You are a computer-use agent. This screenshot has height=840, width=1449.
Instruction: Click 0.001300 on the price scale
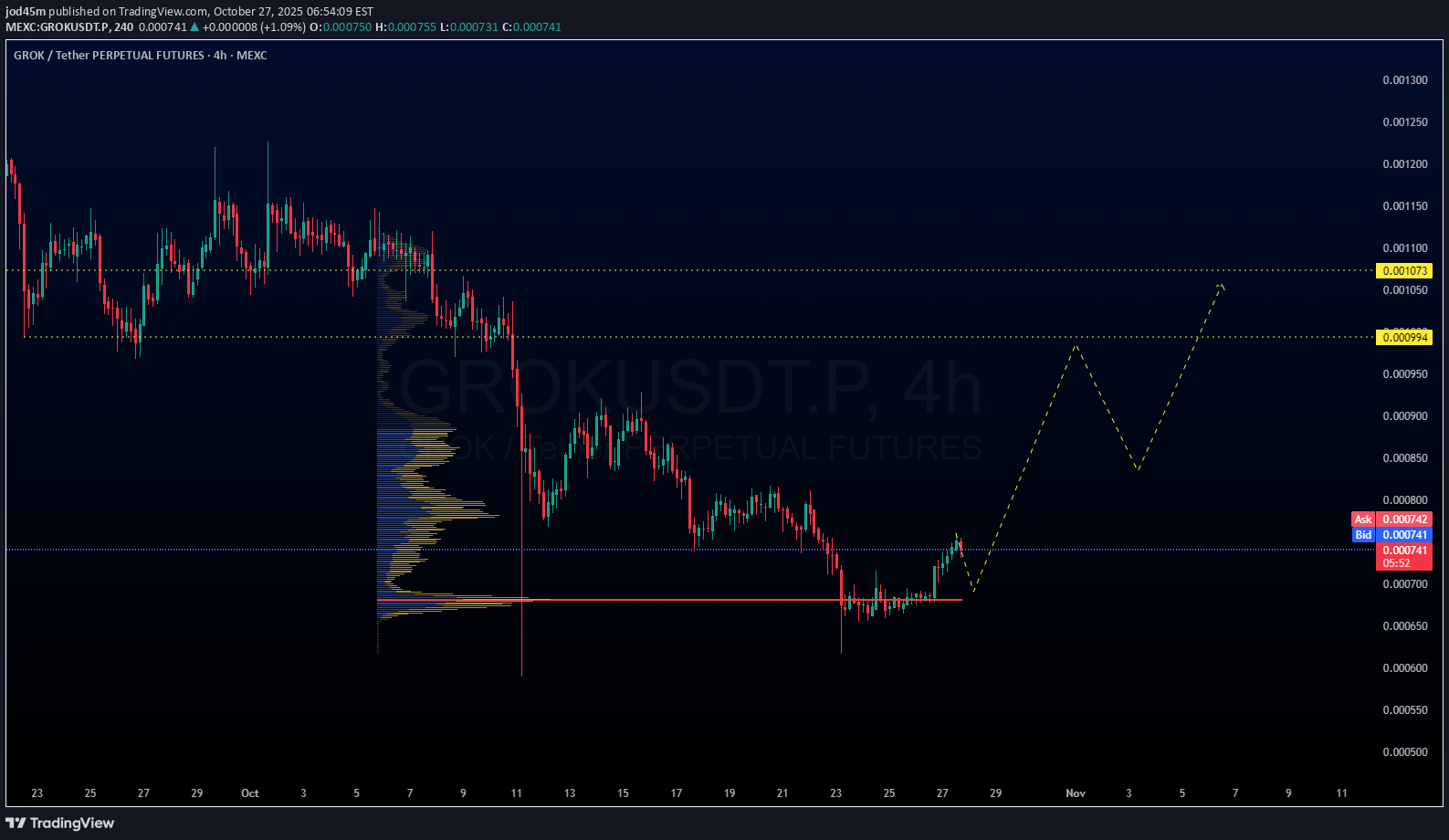pyautogui.click(x=1404, y=80)
